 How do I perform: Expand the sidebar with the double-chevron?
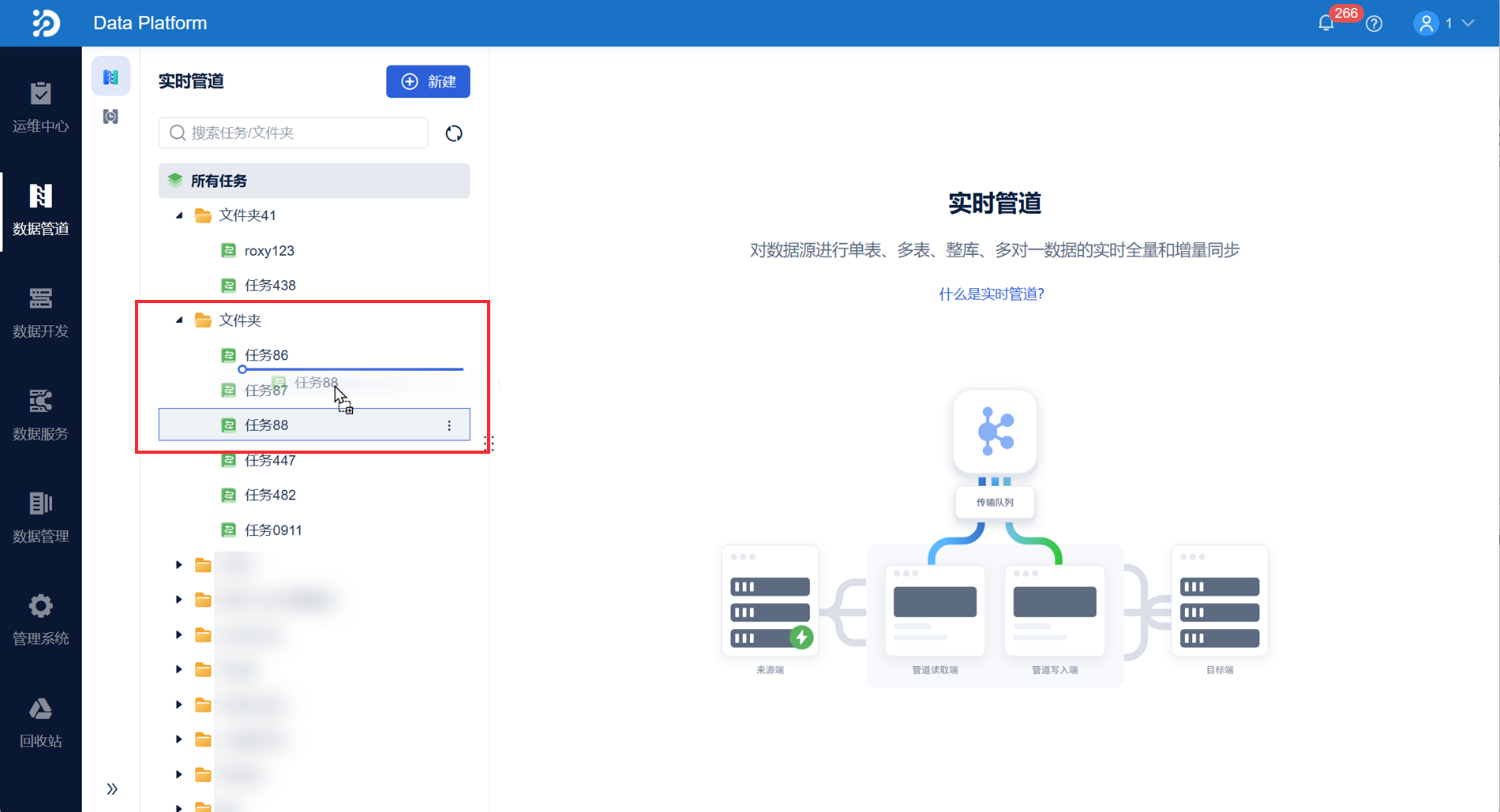coord(112,789)
